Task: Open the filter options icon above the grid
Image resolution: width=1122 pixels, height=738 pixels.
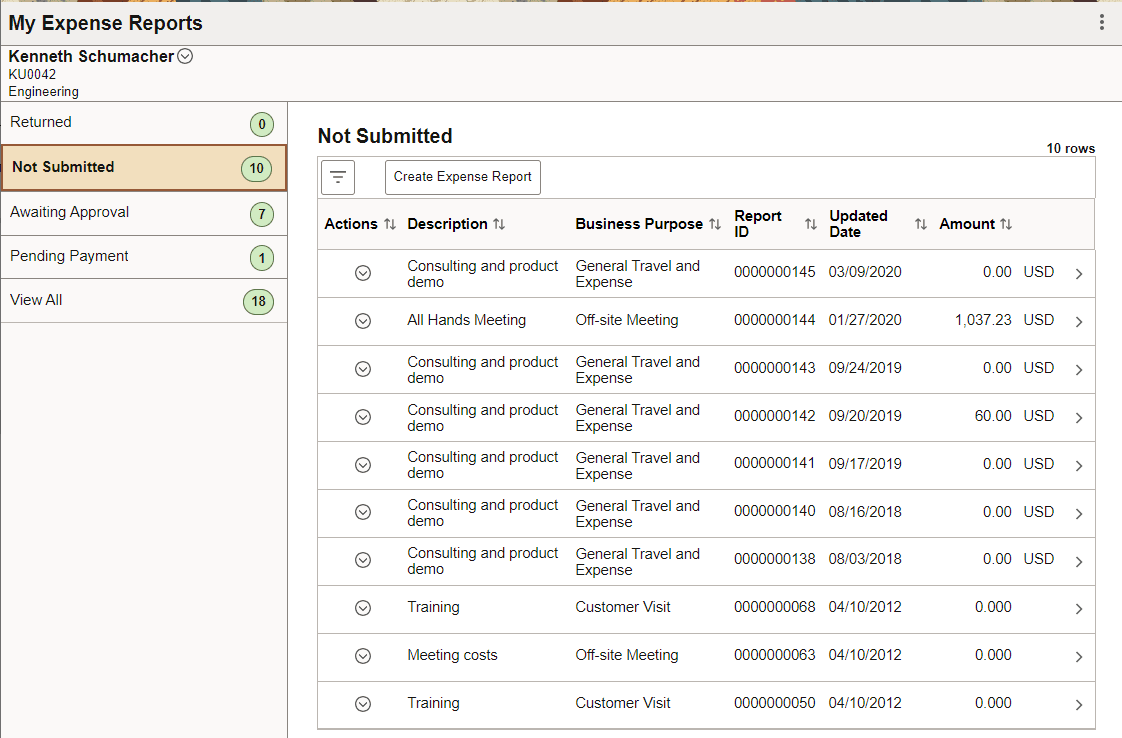Action: (x=337, y=177)
